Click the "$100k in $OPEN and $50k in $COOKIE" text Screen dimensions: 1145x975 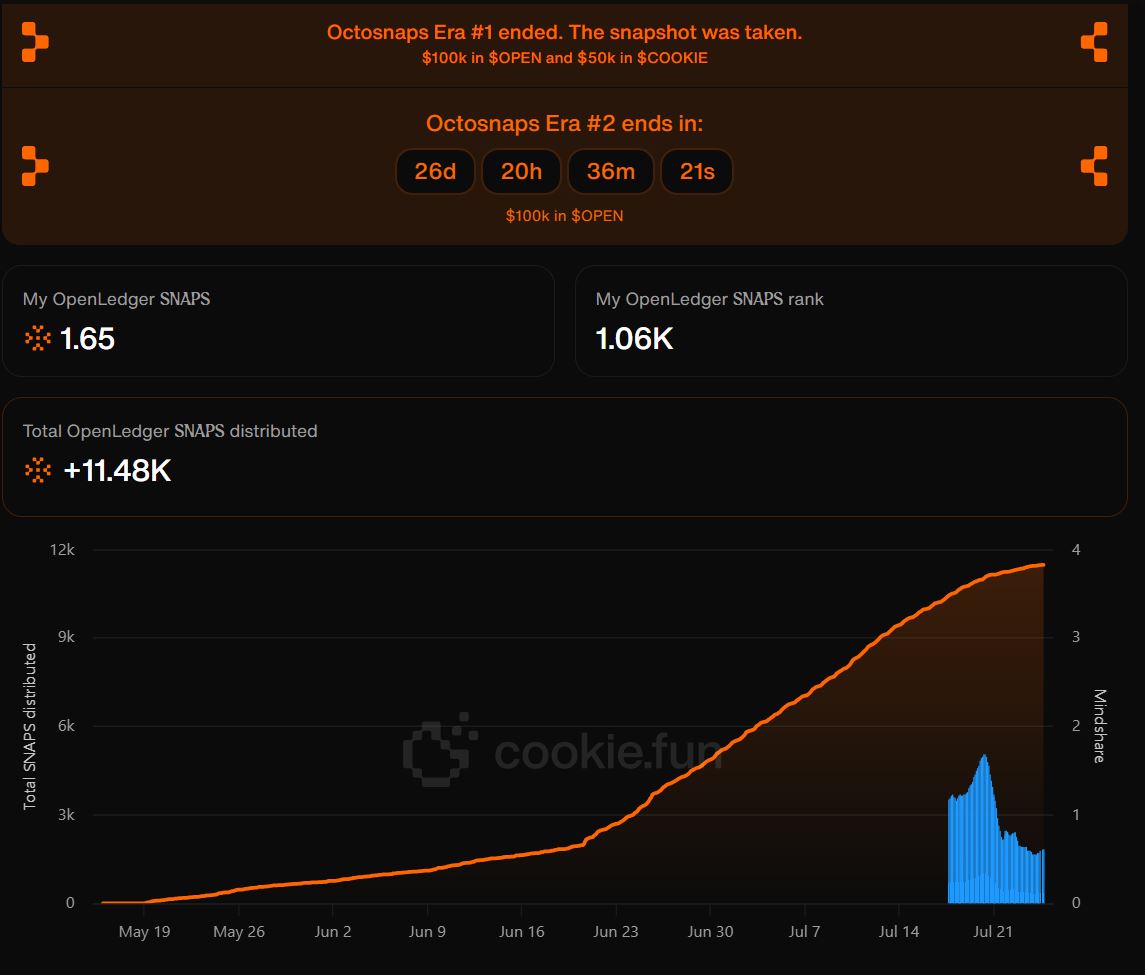pos(564,58)
